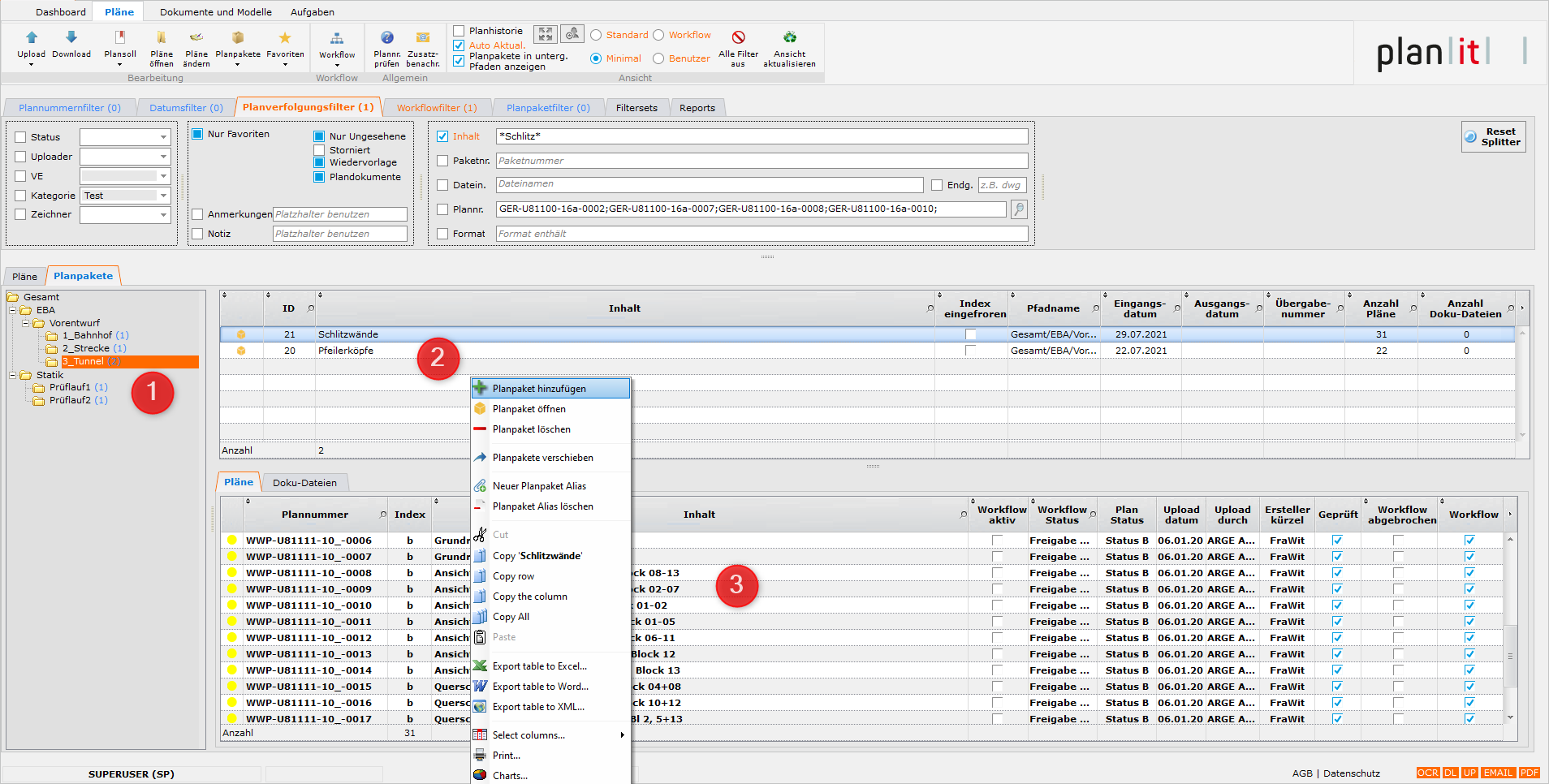The image size is (1549, 784).
Task: Open the Datenschutz link
Action: (1351, 773)
